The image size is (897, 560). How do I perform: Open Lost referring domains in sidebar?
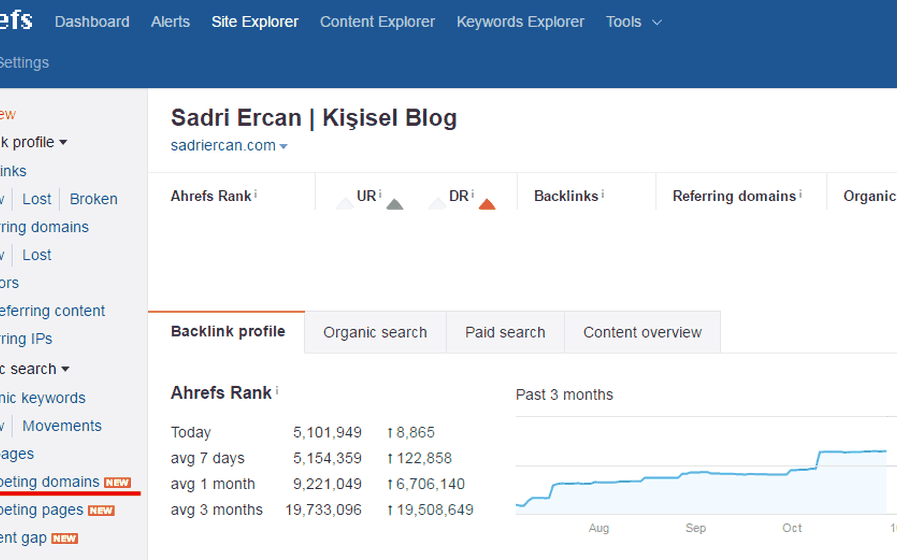[37, 255]
